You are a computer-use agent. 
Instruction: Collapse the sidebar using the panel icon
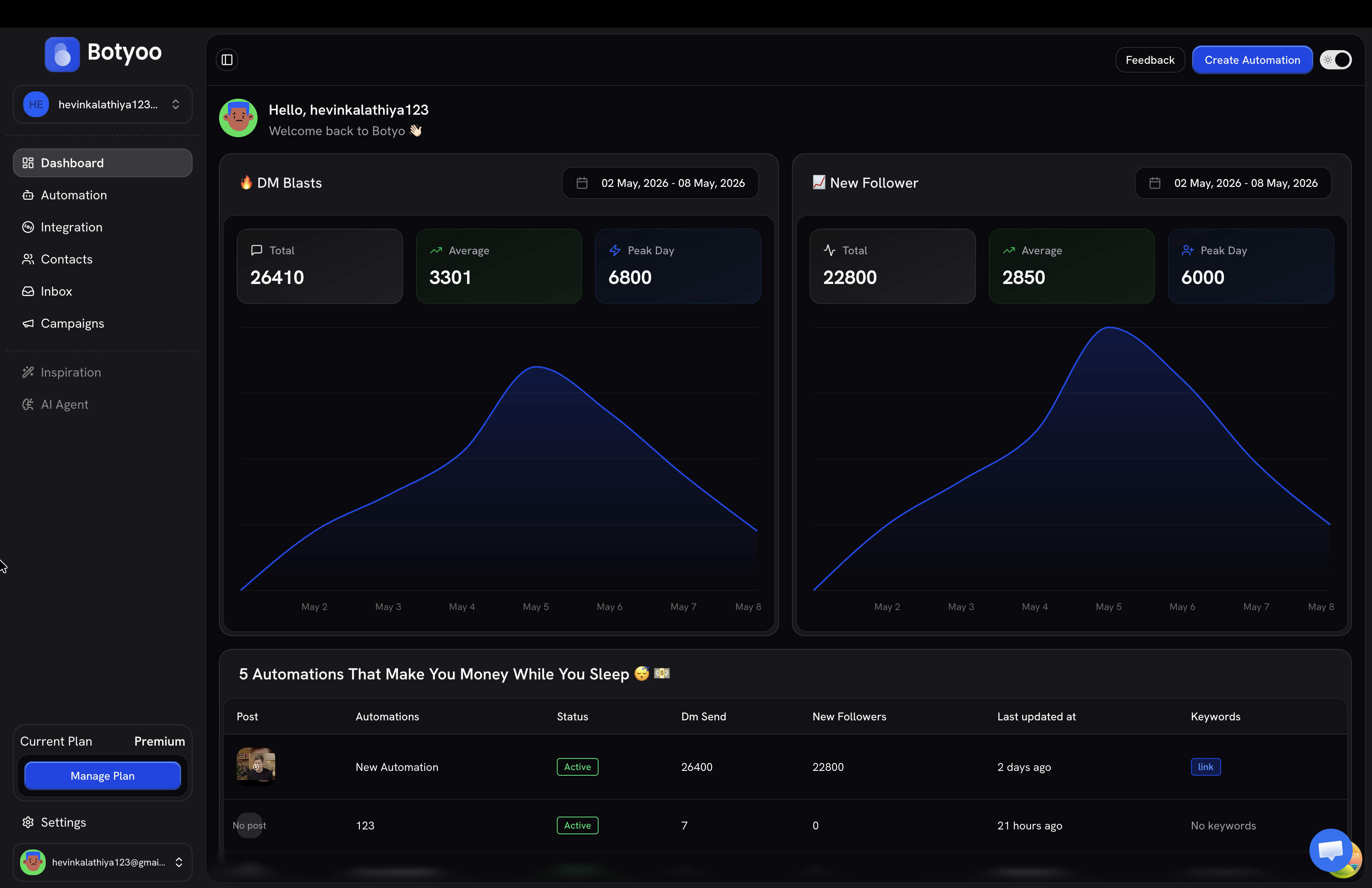227,60
